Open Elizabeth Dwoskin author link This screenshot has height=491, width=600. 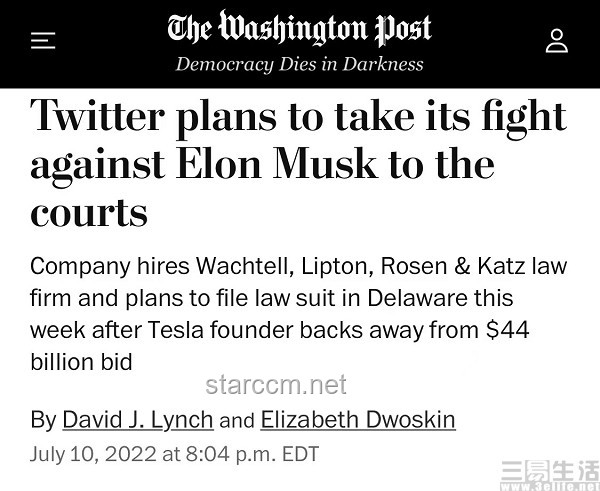click(x=358, y=419)
